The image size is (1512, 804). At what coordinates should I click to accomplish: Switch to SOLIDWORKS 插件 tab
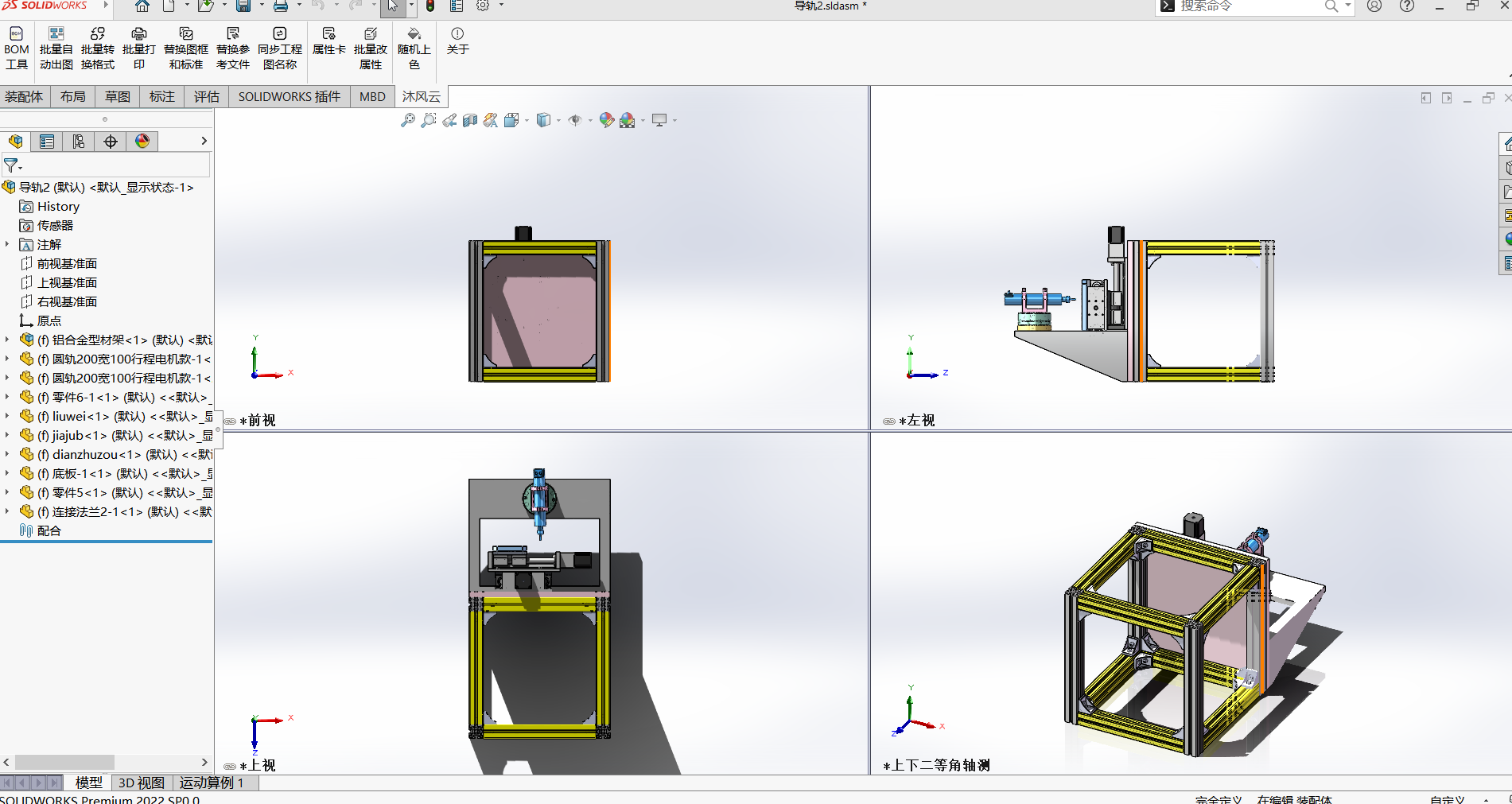tap(290, 96)
